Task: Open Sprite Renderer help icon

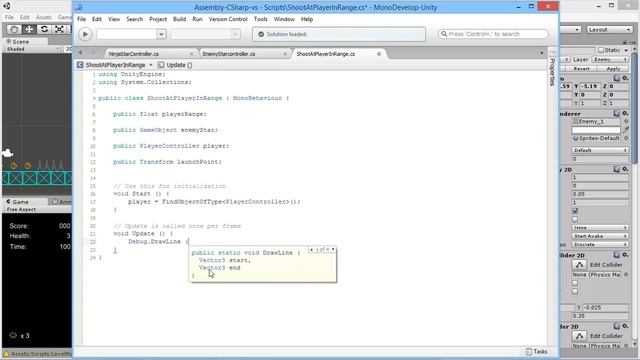Action: pyautogui.click(x=617, y=113)
